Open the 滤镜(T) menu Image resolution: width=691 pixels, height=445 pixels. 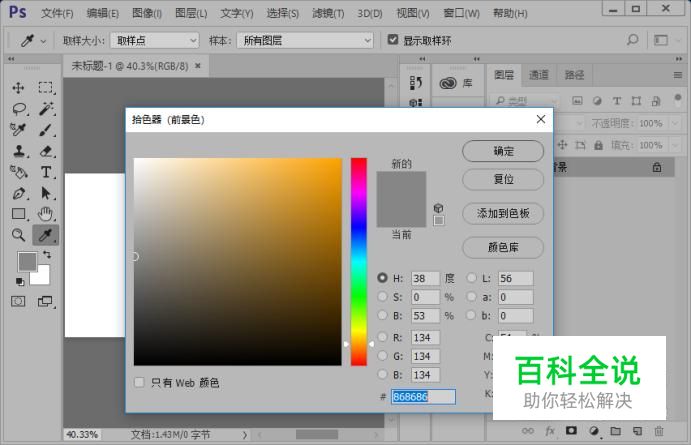coord(328,13)
